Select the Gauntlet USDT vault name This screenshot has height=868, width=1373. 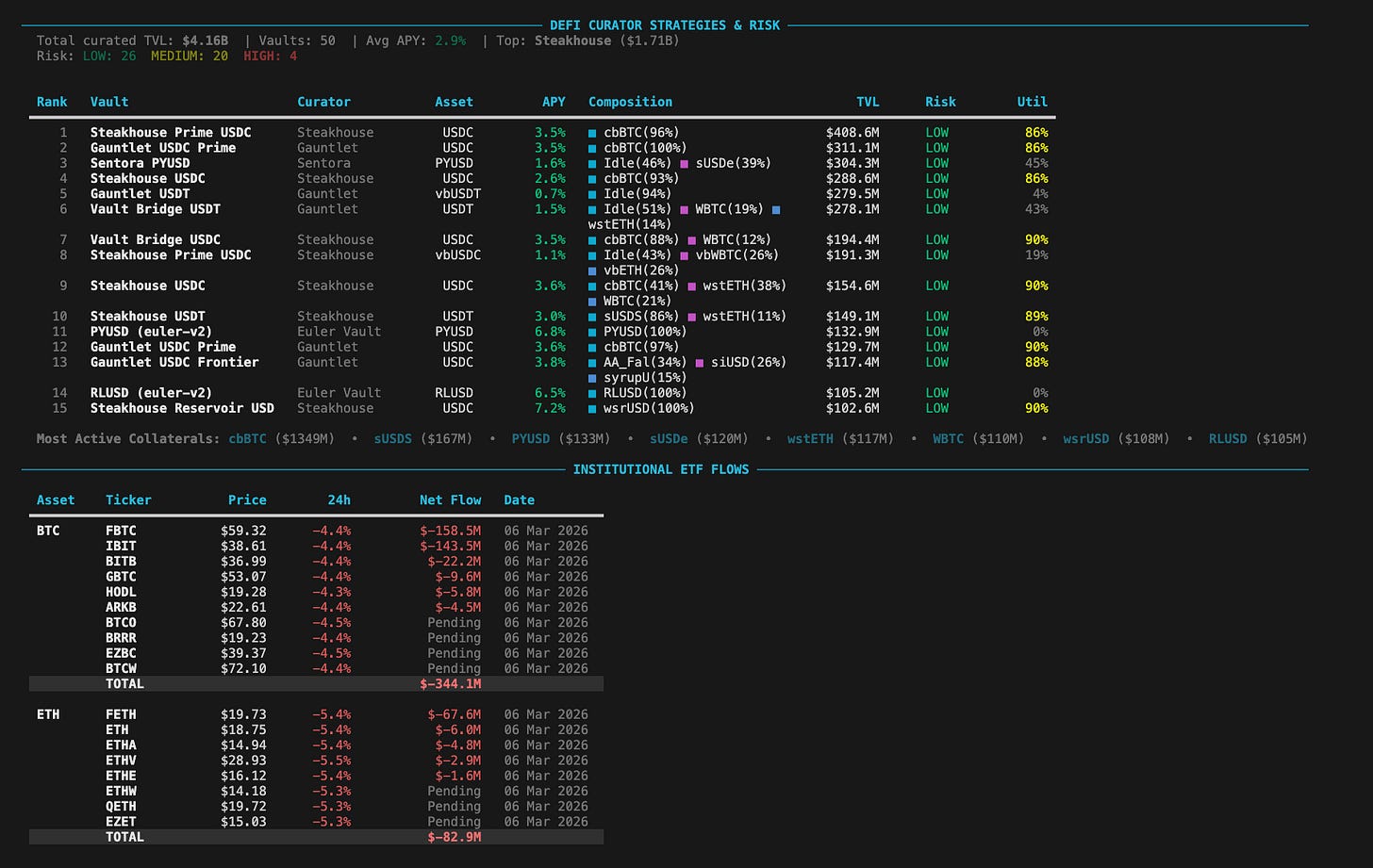tap(141, 194)
